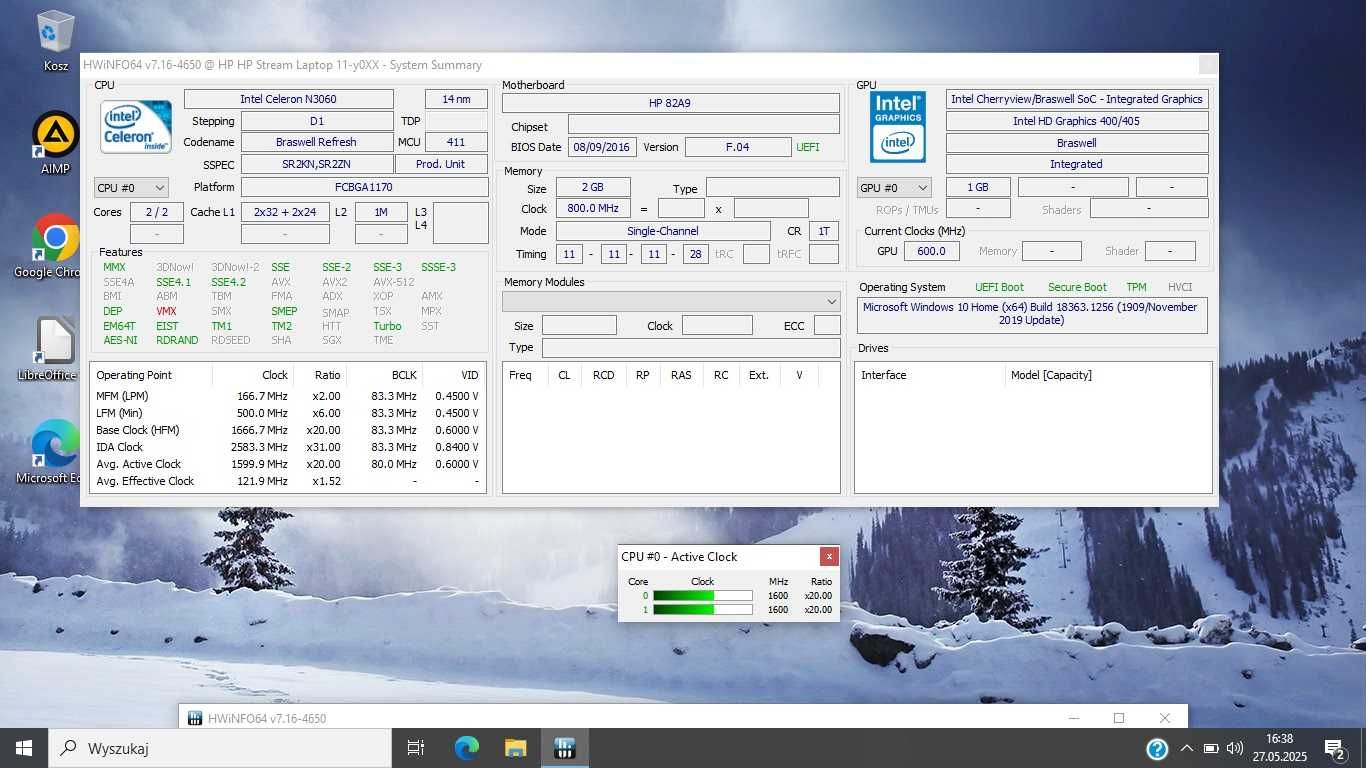Click the Intel Graphics logo
1366x768 pixels.
(898, 126)
